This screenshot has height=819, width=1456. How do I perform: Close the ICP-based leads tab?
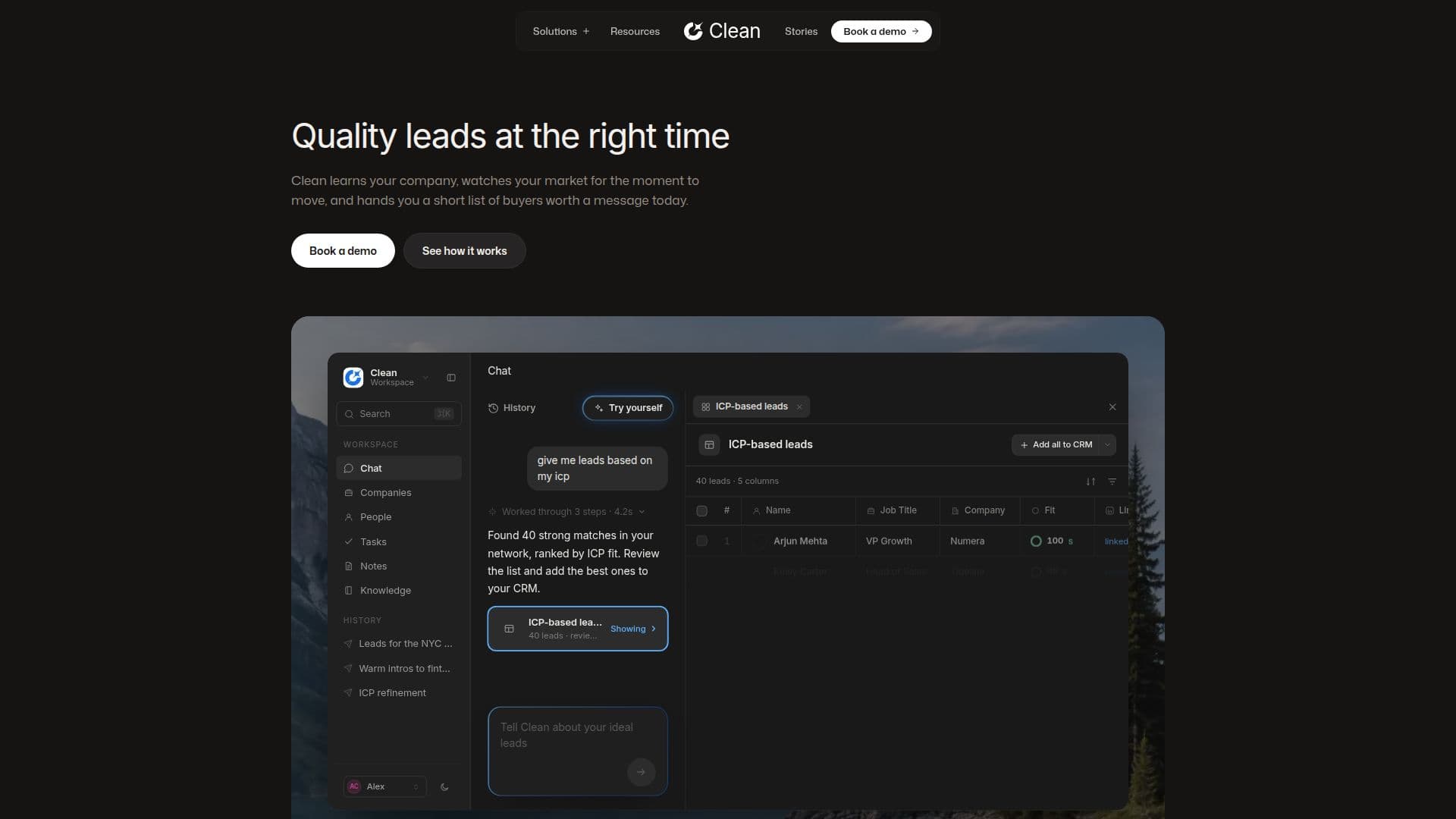[799, 407]
